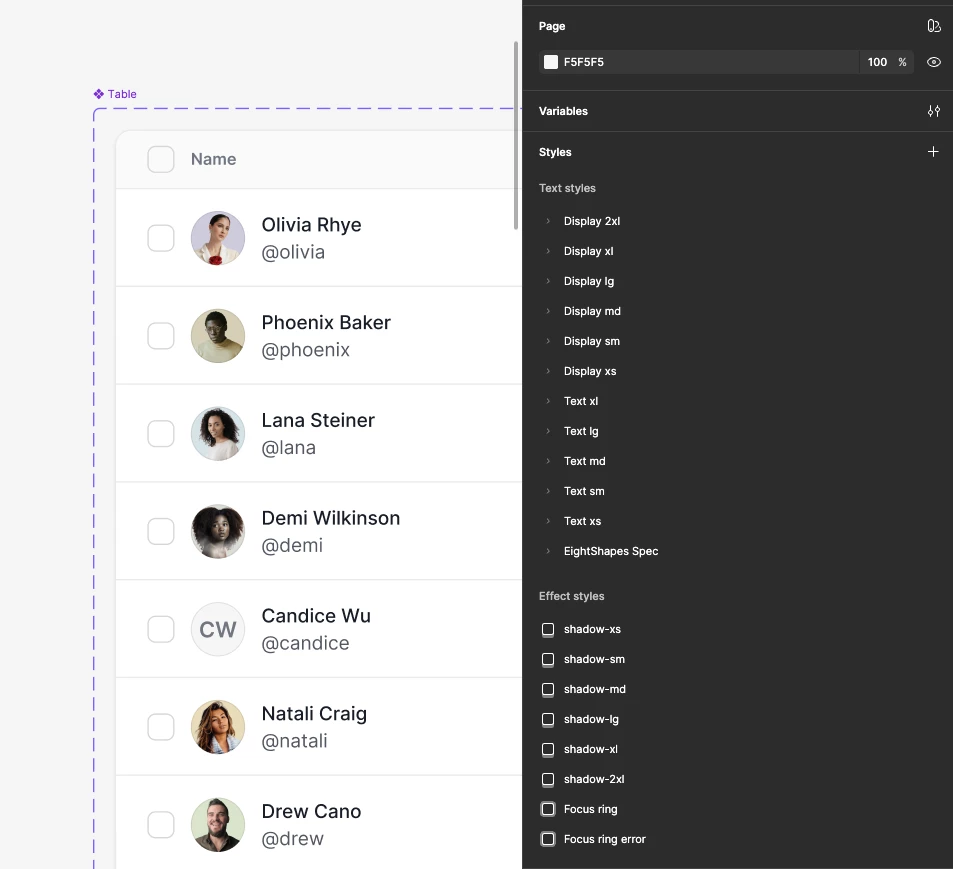Click the shadow-xl effect style icon
Image resolution: width=953 pixels, height=869 pixels.
(x=548, y=749)
